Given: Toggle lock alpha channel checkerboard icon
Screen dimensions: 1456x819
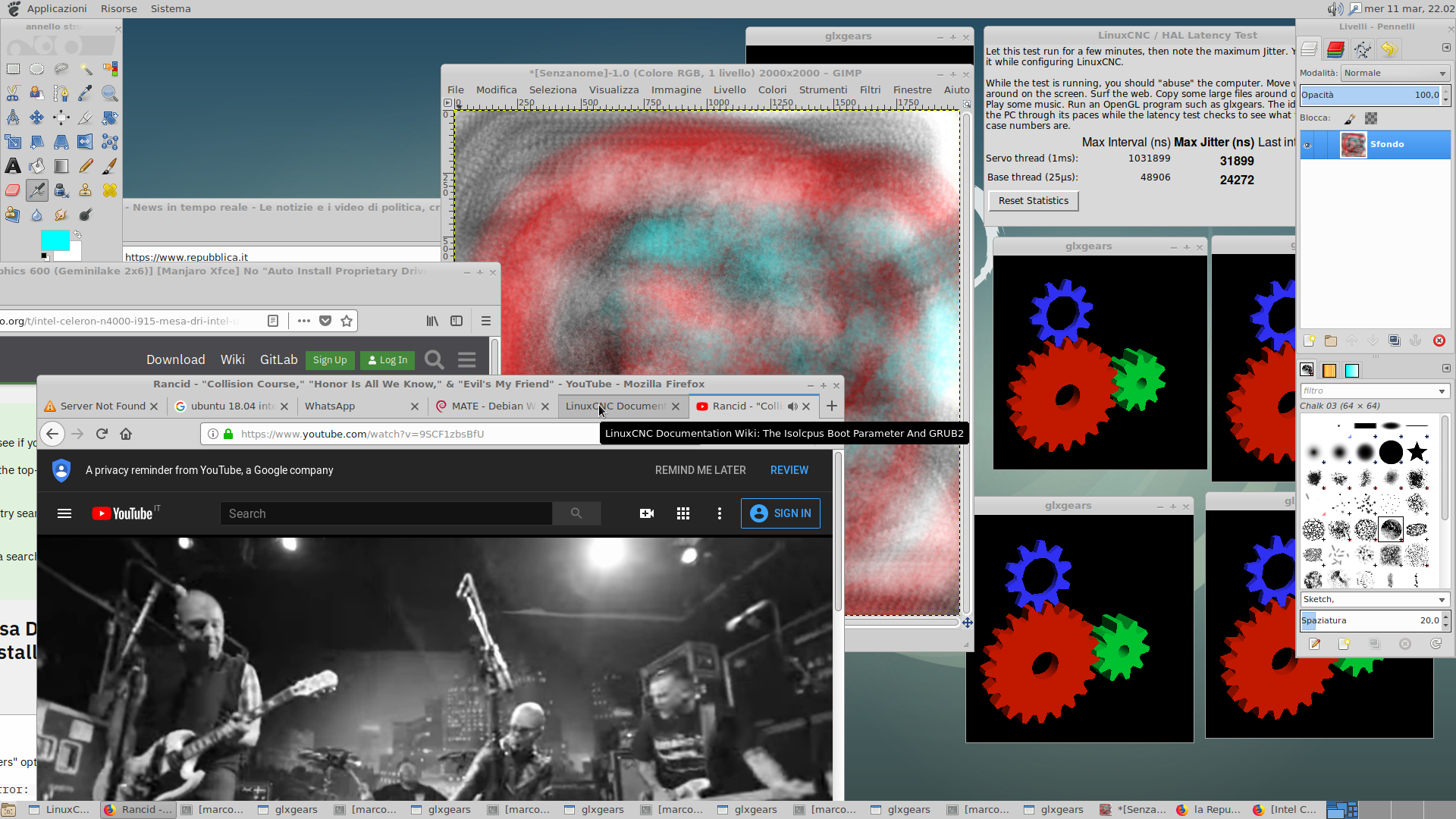Looking at the screenshot, I should tap(1371, 118).
